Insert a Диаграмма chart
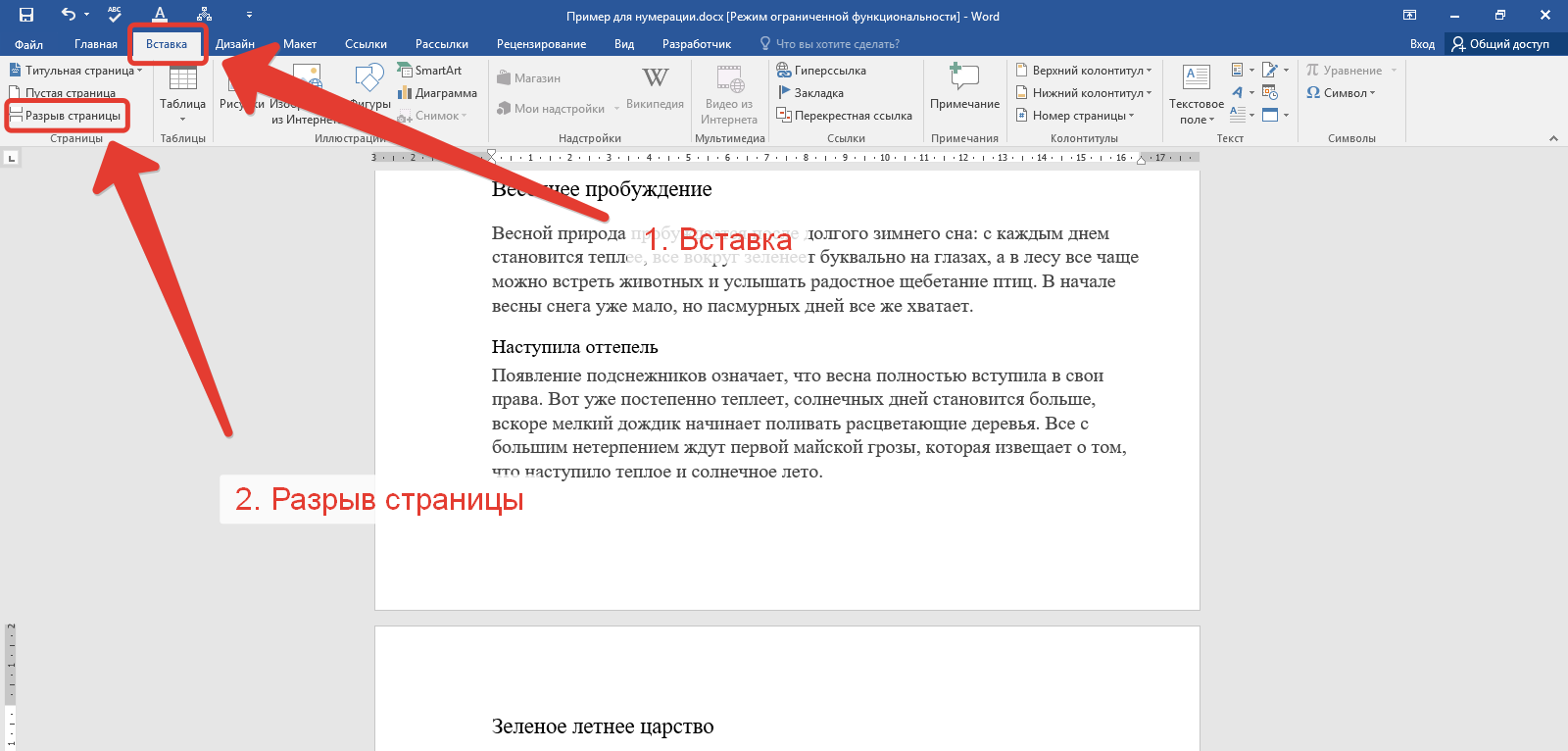 [x=437, y=93]
